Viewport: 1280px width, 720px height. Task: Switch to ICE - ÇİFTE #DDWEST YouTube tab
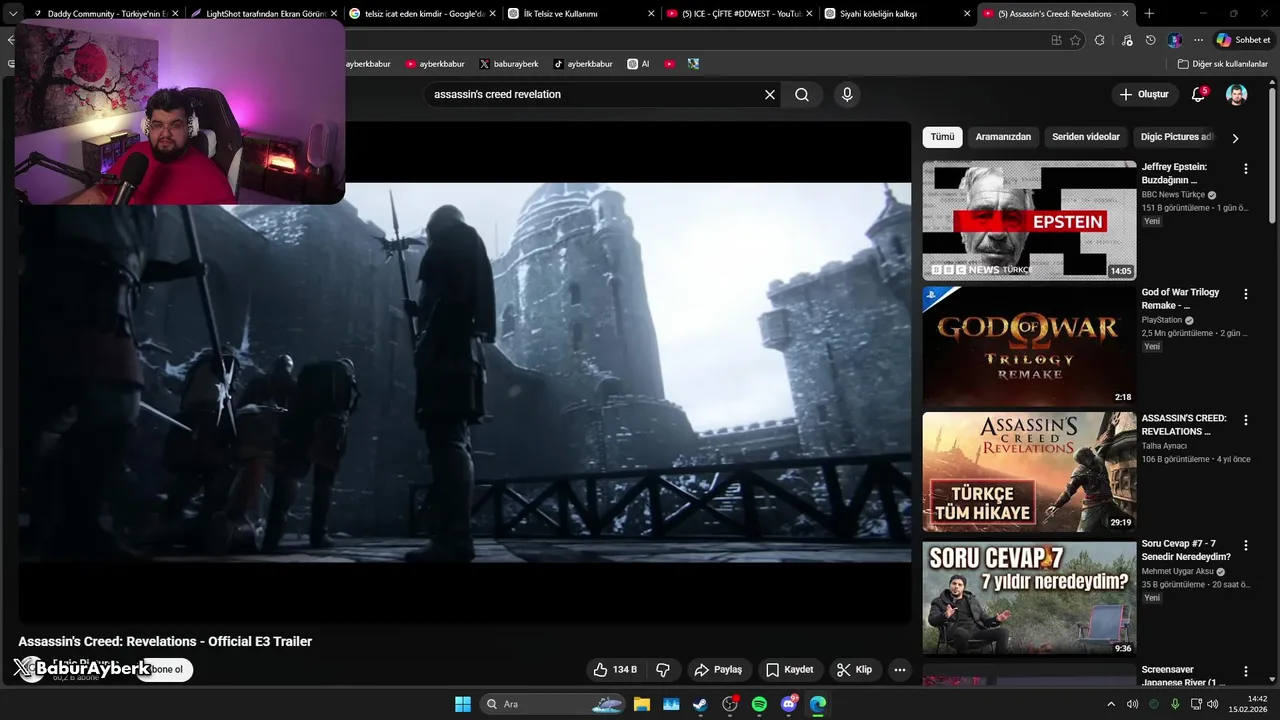738,14
